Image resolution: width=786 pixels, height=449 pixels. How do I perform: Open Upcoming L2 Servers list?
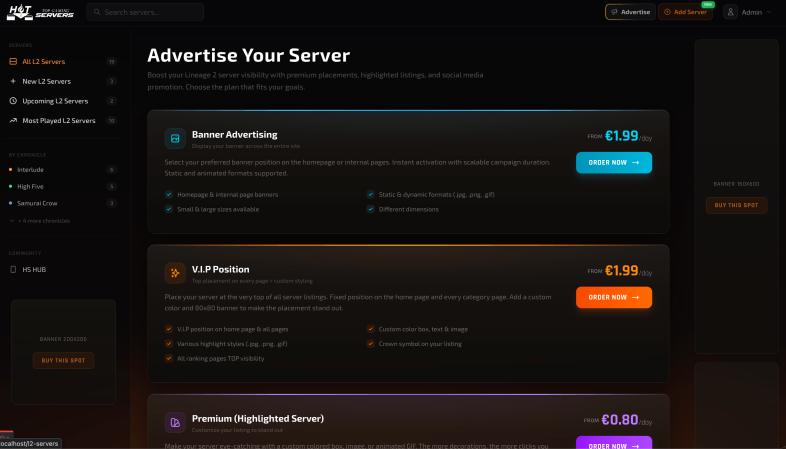(63, 101)
